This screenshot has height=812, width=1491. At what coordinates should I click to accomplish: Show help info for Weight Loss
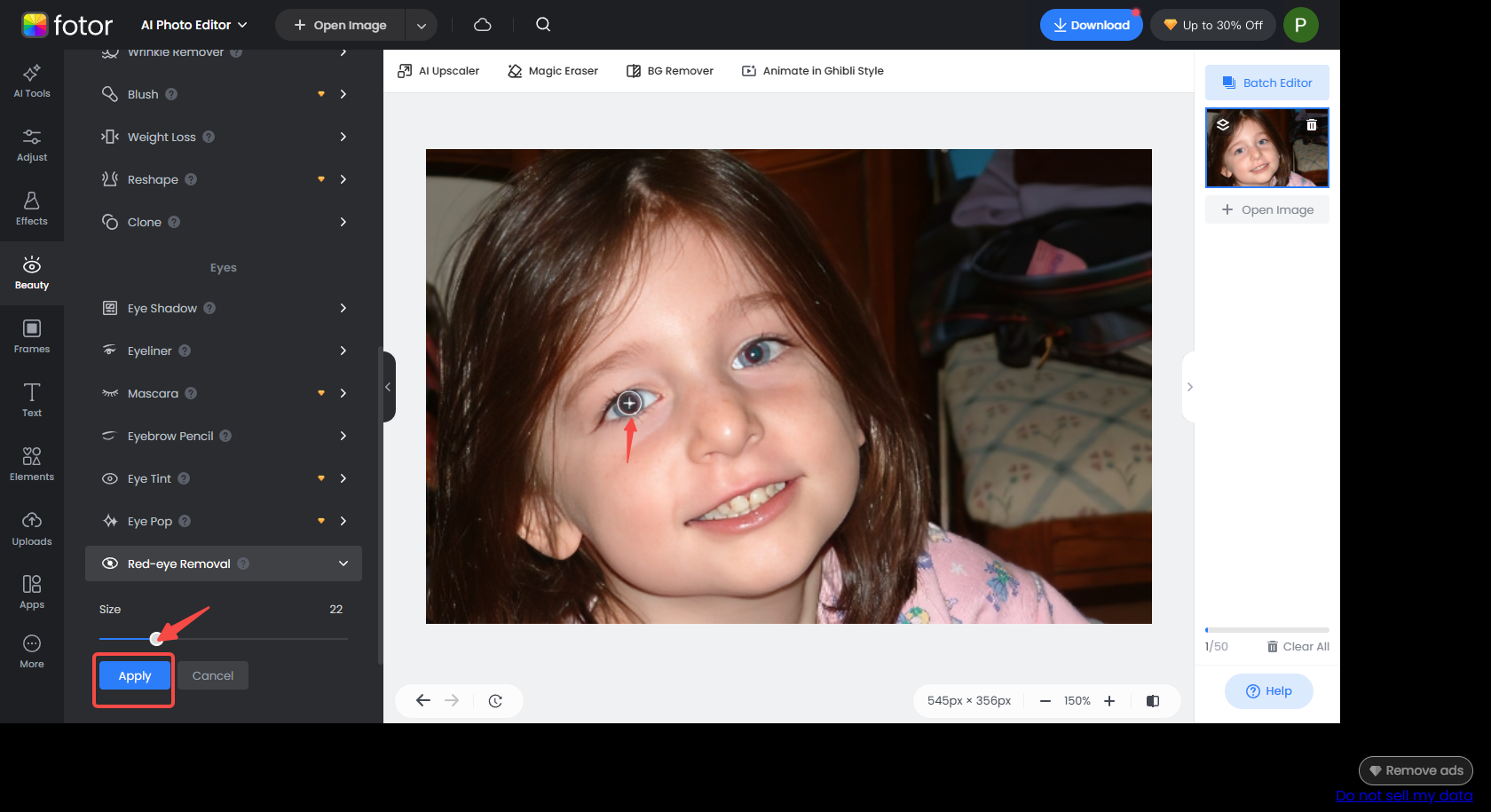(209, 137)
